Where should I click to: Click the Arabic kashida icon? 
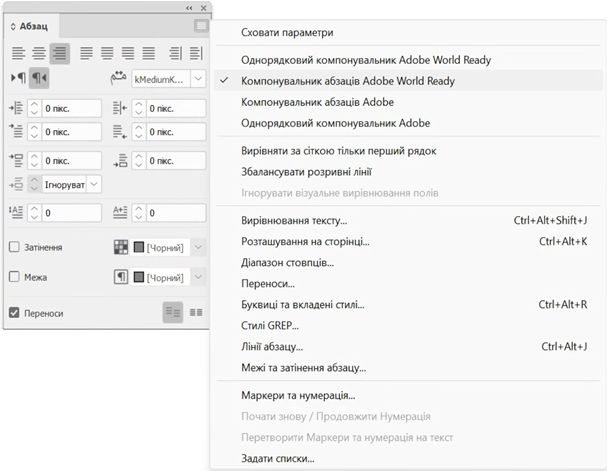pos(118,78)
